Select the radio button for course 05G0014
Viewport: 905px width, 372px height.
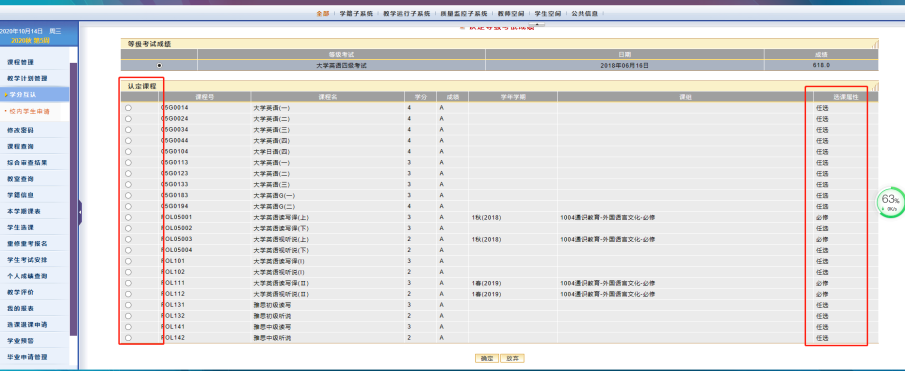pos(128,108)
